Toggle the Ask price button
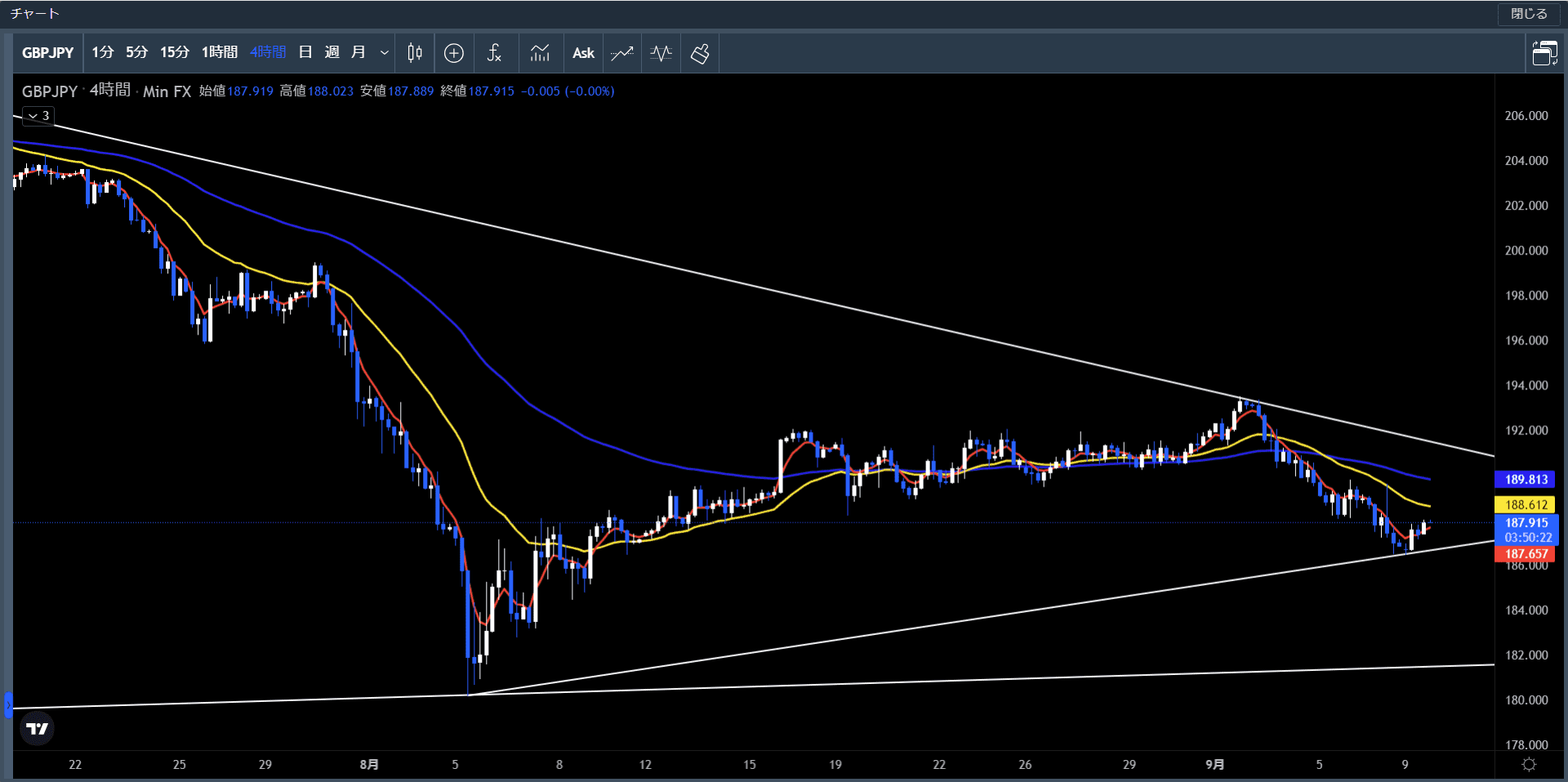 click(583, 53)
